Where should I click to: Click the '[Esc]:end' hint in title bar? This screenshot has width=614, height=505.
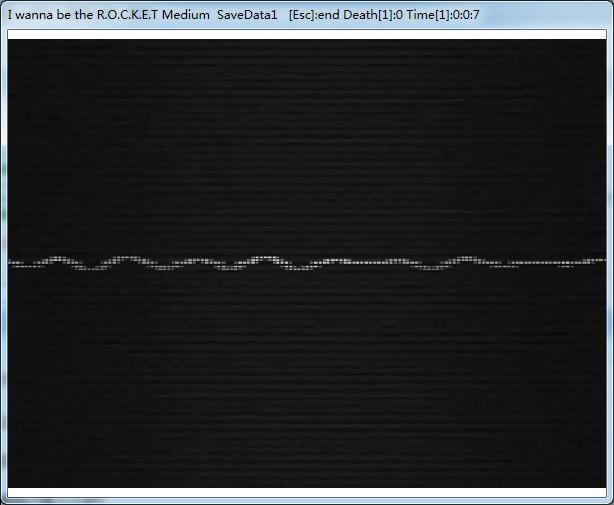click(314, 15)
